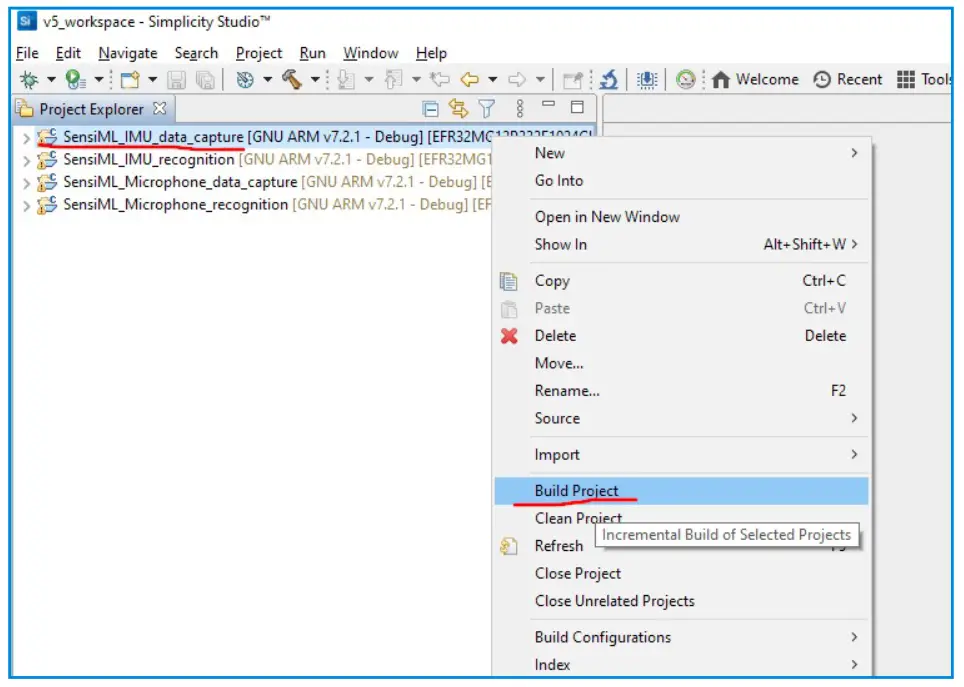
Task: Open the Navigate menu
Action: [x=125, y=53]
